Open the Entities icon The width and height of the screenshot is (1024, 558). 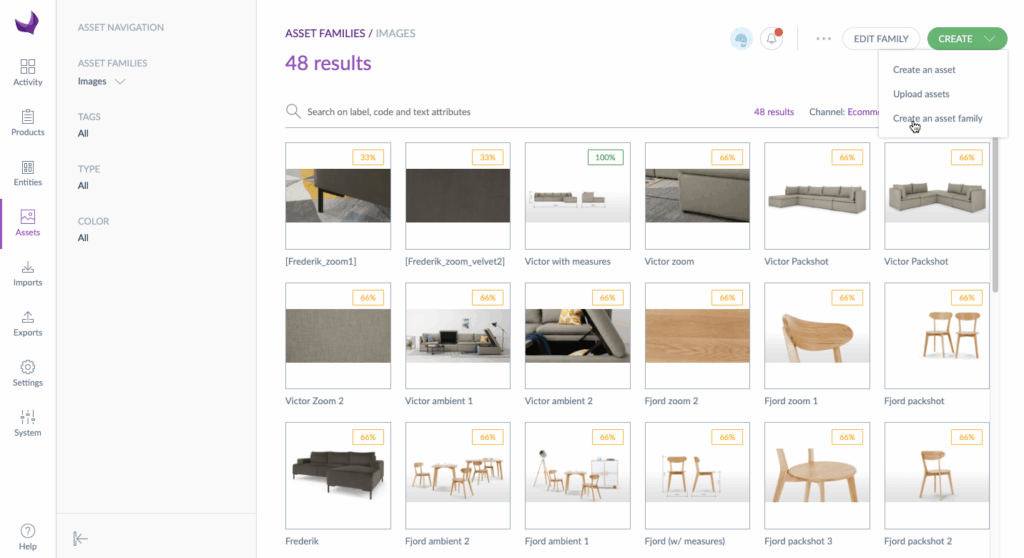28,167
